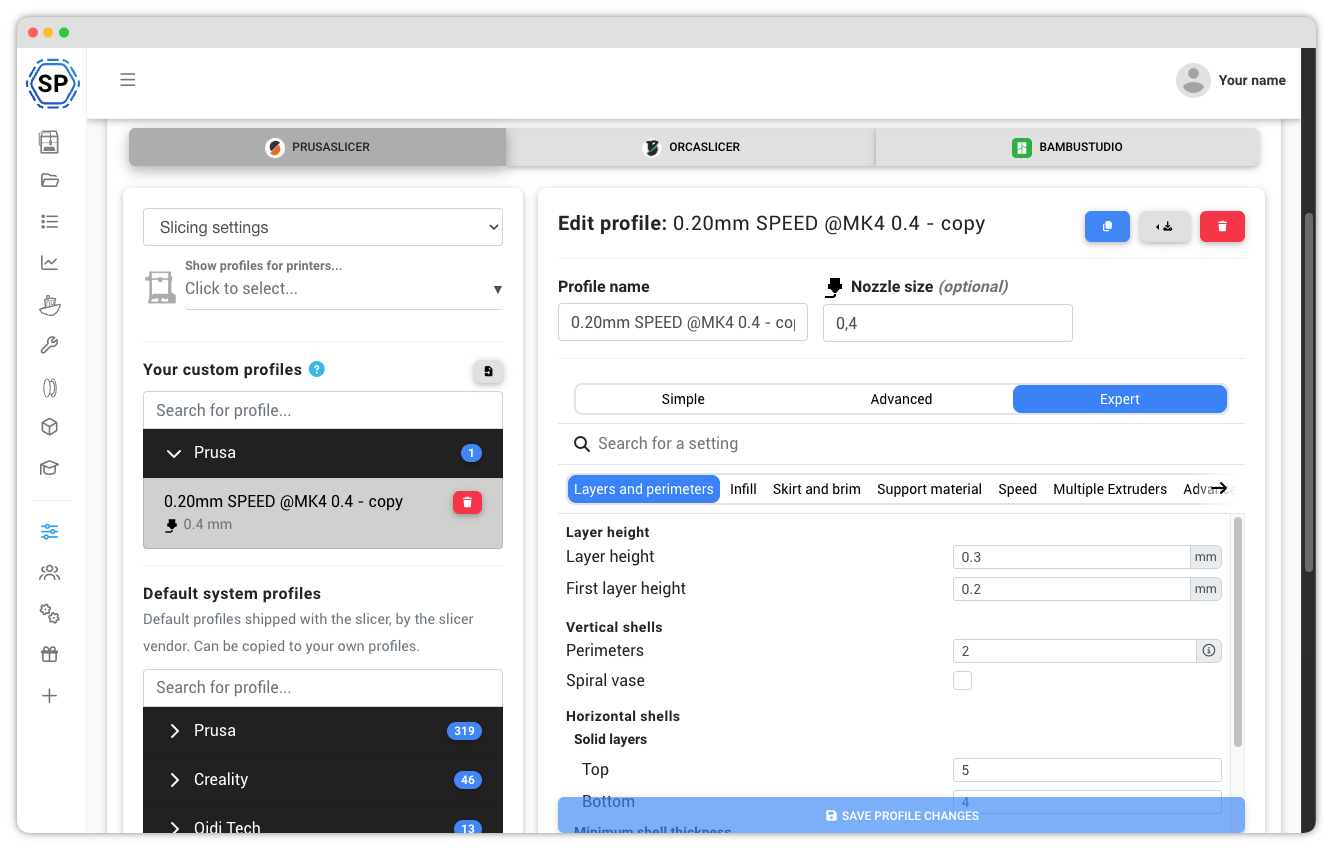Open the community users icon in sidebar
Viewport: 1333px width, 850px height.
coord(50,572)
